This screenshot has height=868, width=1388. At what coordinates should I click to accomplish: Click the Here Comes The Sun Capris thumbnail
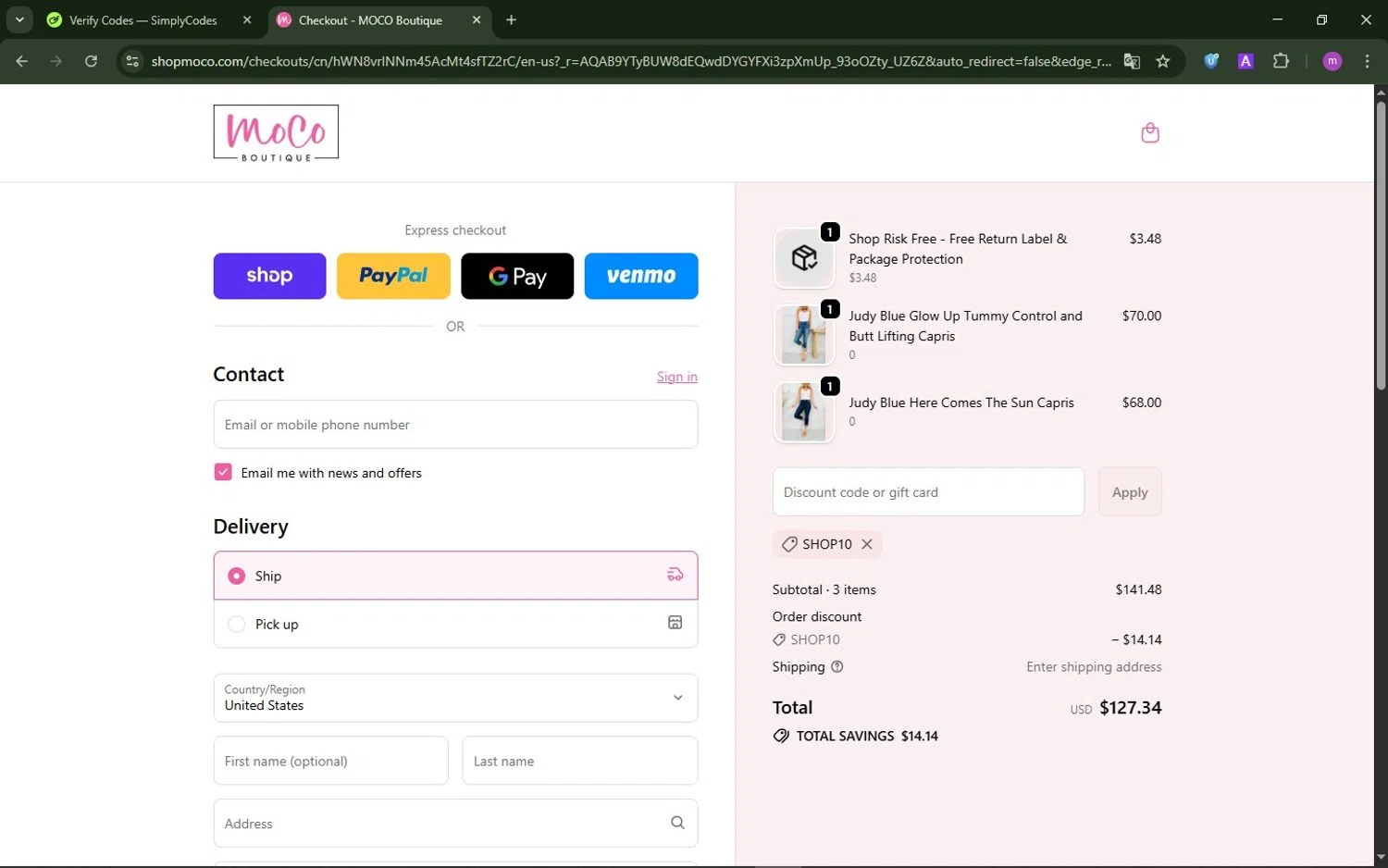coord(803,413)
